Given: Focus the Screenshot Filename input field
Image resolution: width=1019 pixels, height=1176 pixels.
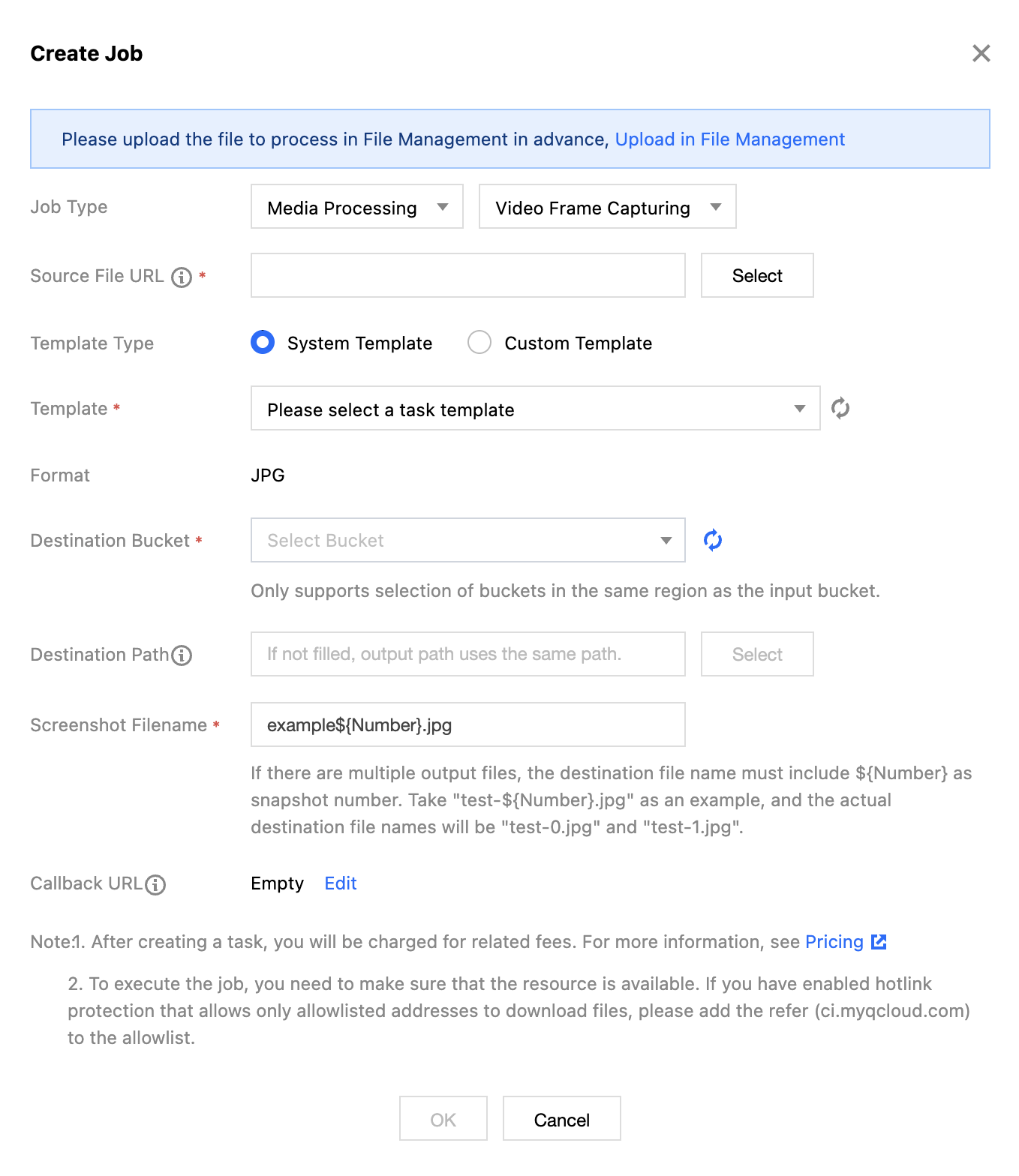Looking at the screenshot, I should pos(467,724).
